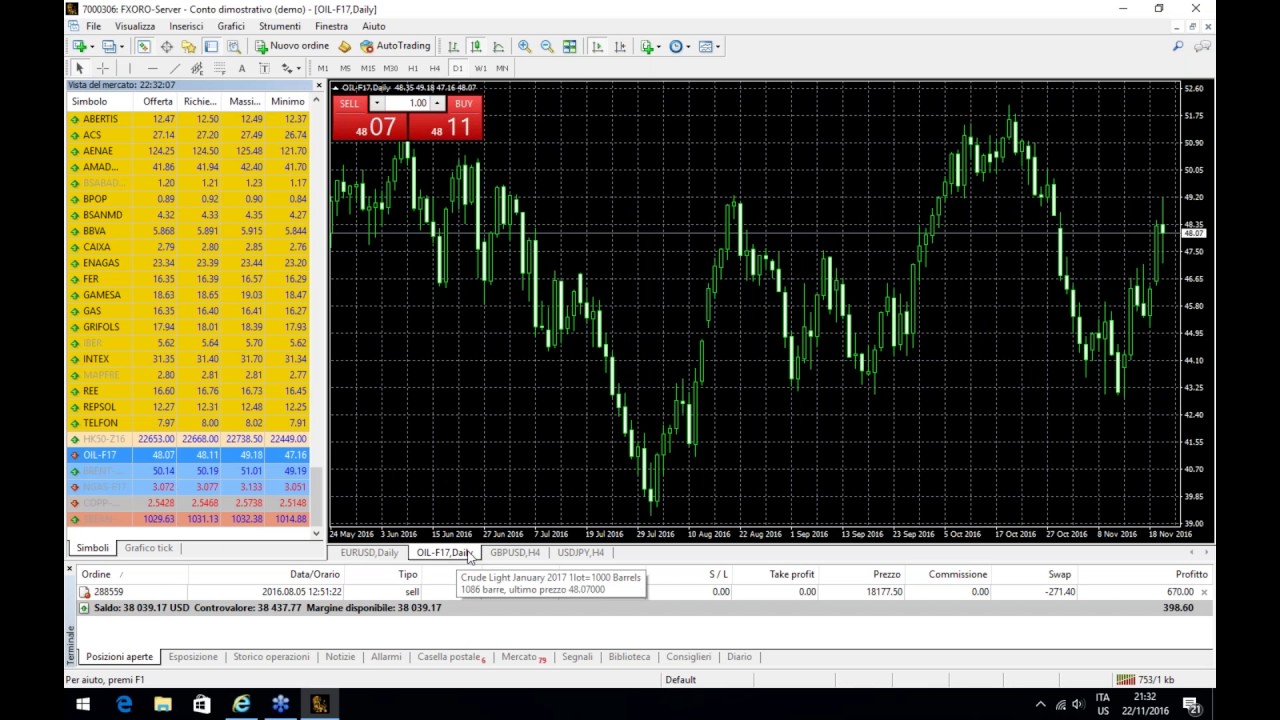Switch to GBPUSD,H4 chart tab

coord(514,553)
